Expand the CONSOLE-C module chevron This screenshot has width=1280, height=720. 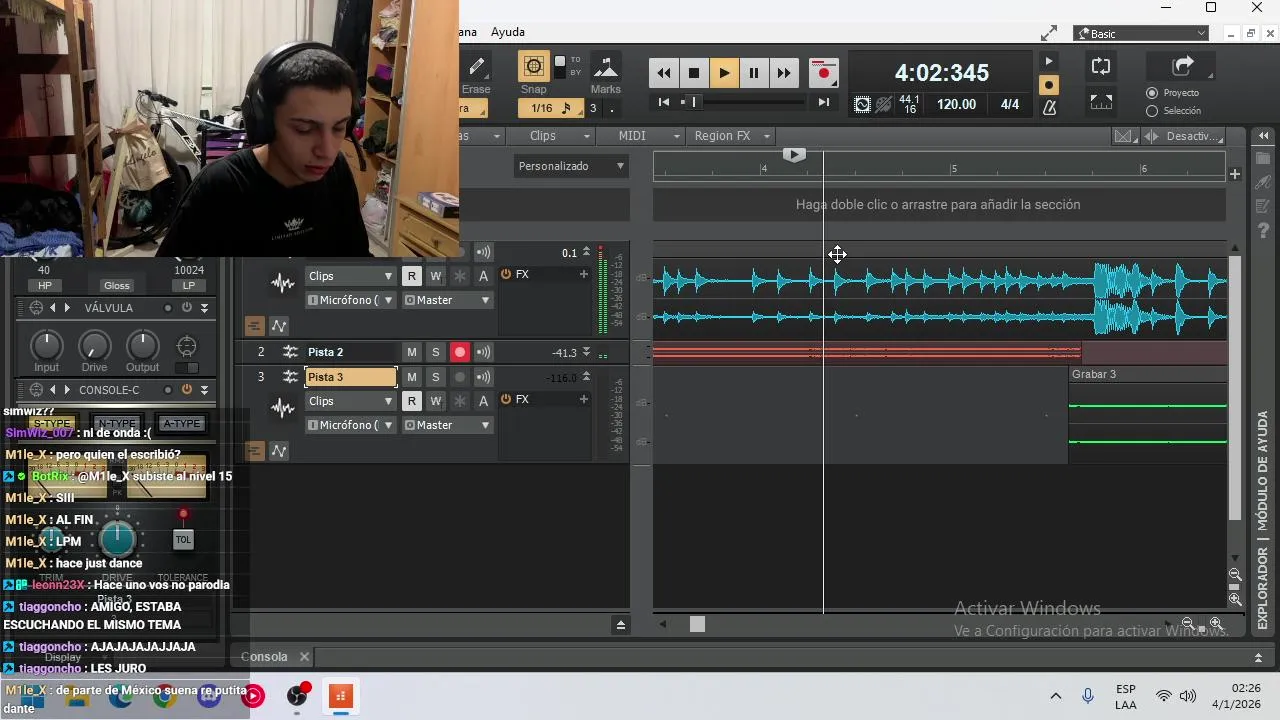coord(204,390)
